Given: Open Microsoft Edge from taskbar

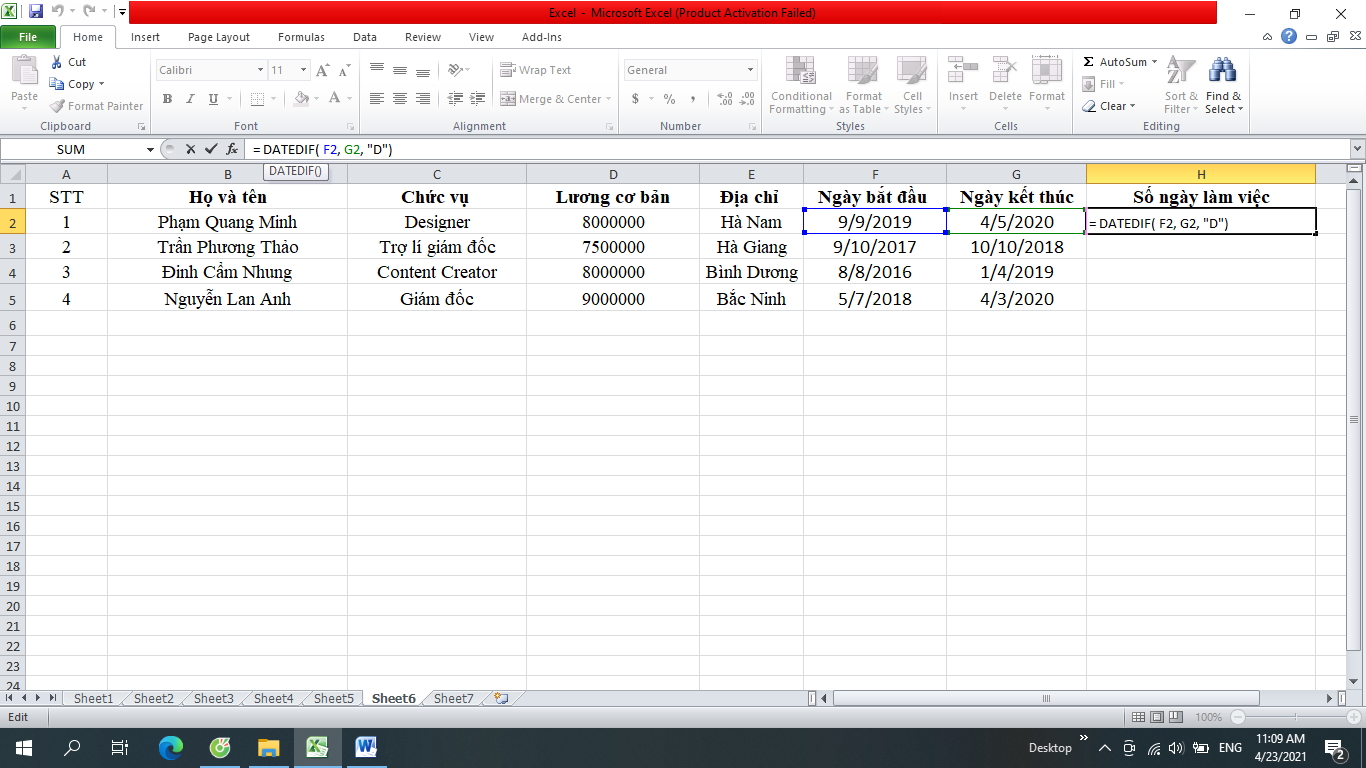Looking at the screenshot, I should 171,747.
